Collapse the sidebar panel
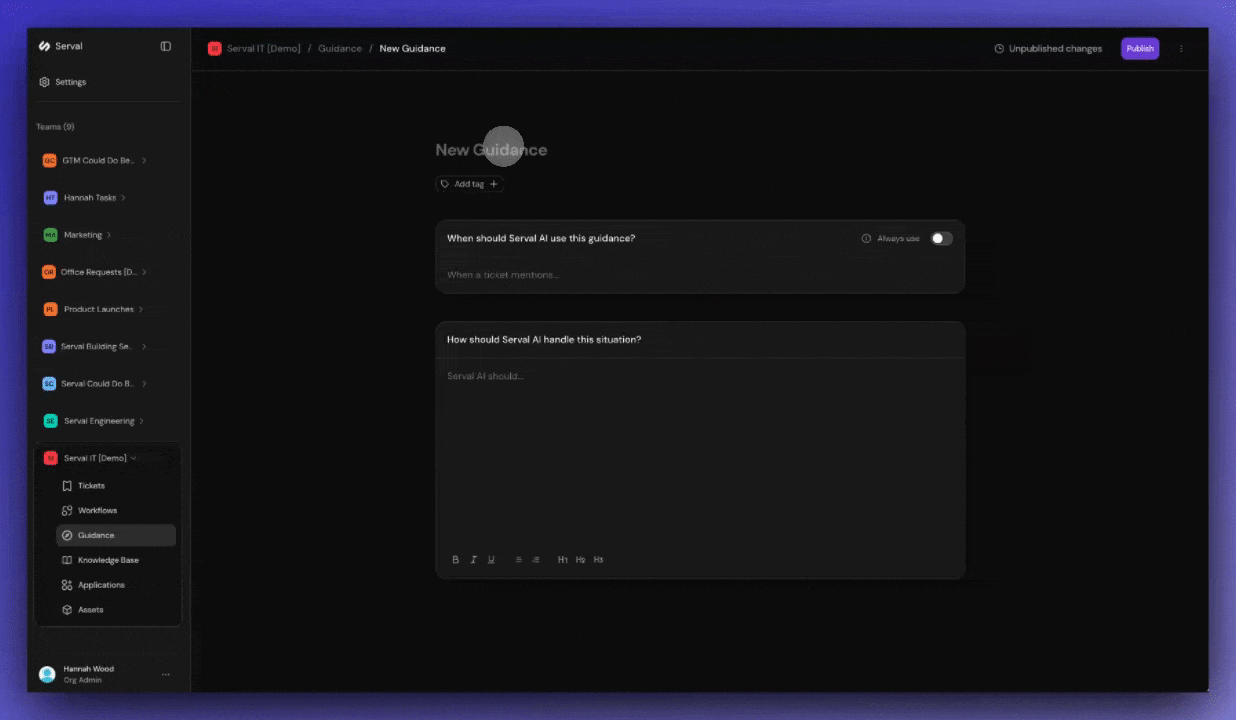The width and height of the screenshot is (1236, 720). pyautogui.click(x=166, y=45)
